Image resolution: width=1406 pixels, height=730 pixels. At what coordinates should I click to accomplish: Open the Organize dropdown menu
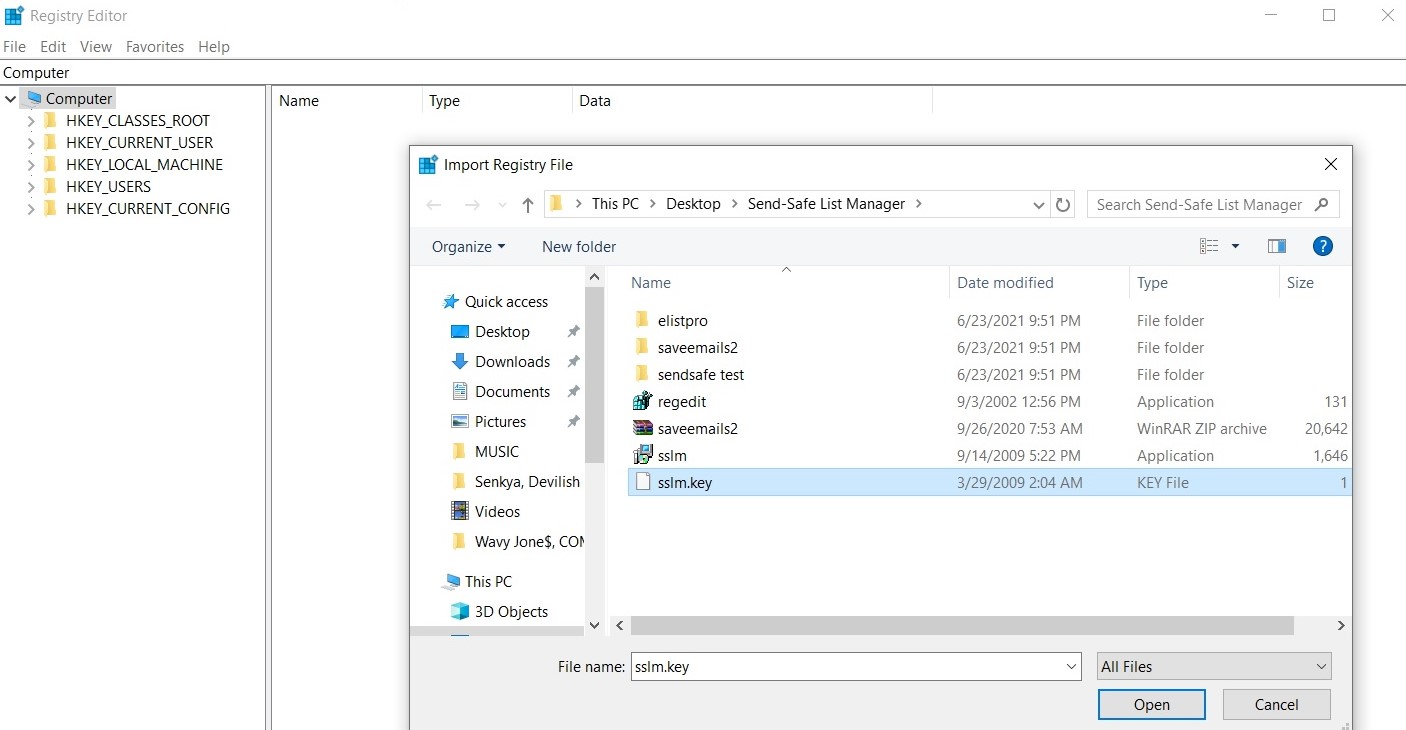coord(468,246)
